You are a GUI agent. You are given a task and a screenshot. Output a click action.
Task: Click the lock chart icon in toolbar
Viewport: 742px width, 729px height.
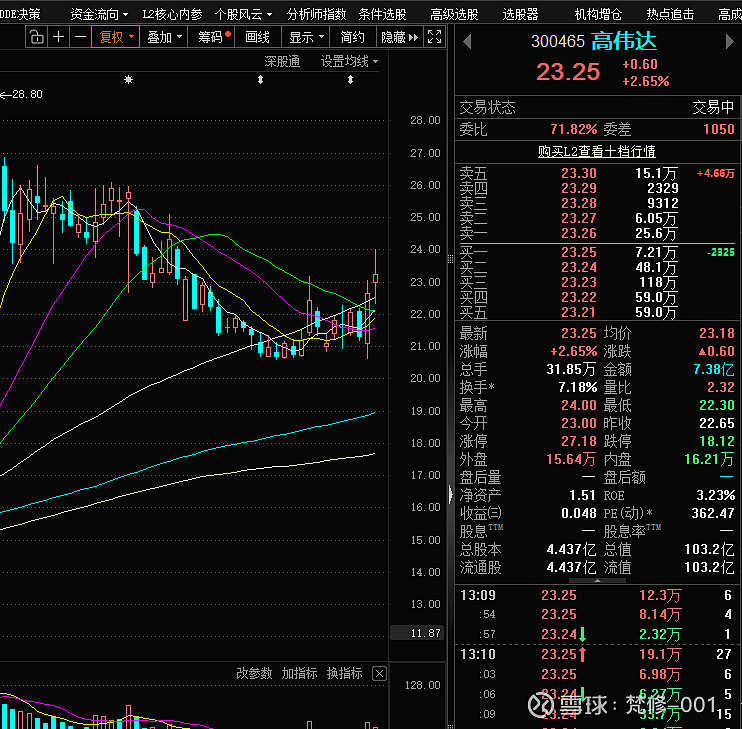(x=36, y=37)
